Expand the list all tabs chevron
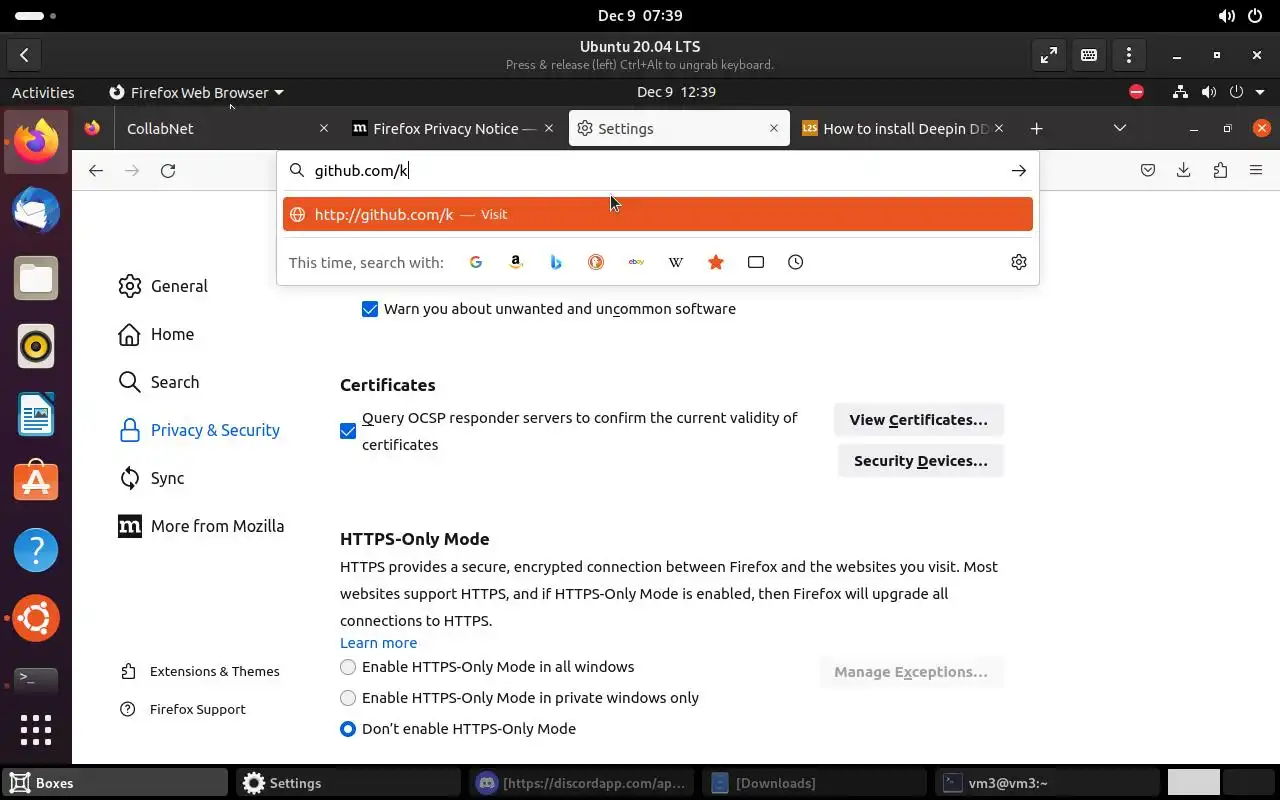Viewport: 1280px width, 800px height. (1120, 128)
